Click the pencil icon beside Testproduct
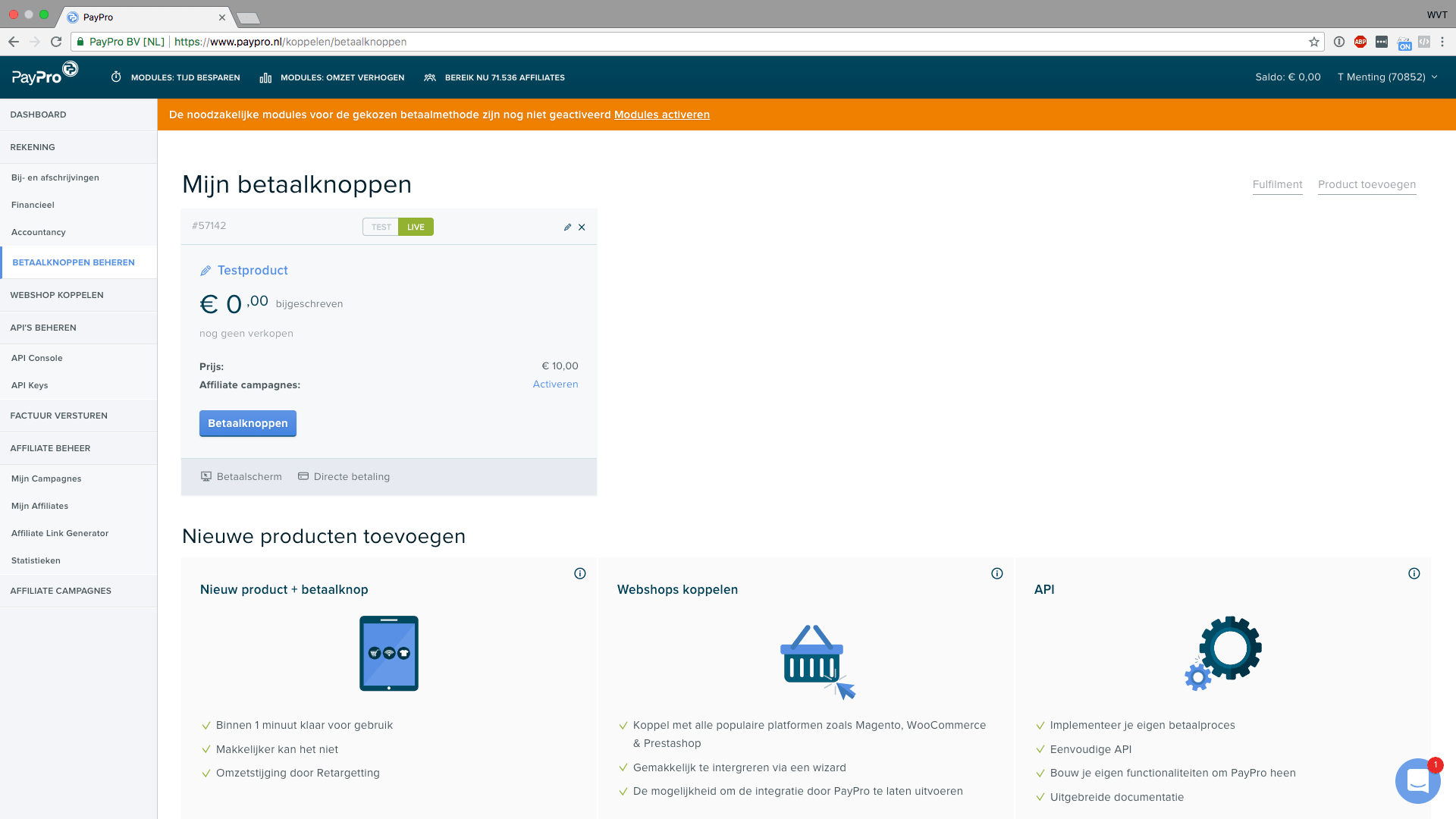This screenshot has width=1456, height=819. click(x=205, y=271)
